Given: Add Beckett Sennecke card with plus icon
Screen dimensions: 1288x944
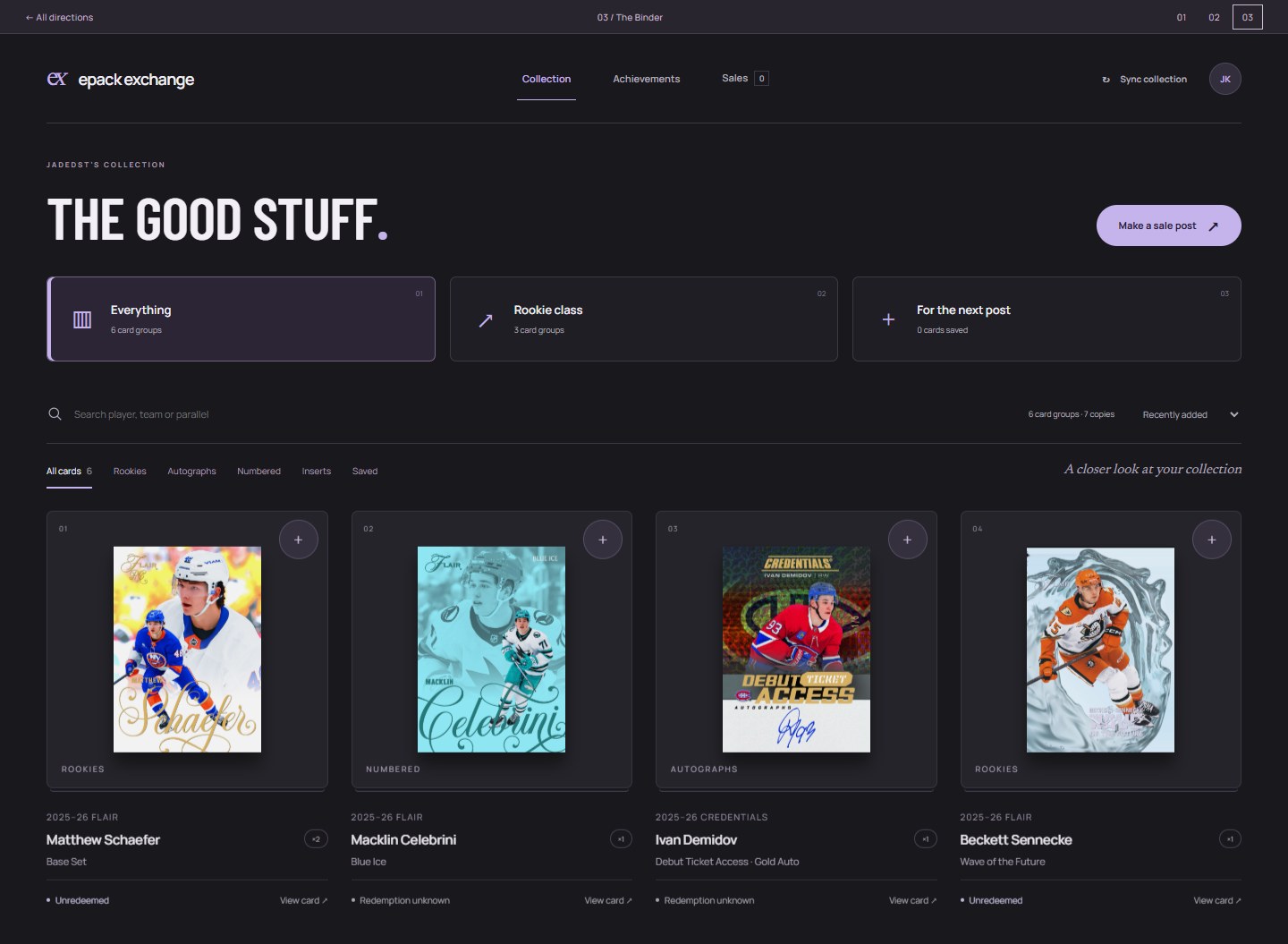Looking at the screenshot, I should [x=1212, y=540].
